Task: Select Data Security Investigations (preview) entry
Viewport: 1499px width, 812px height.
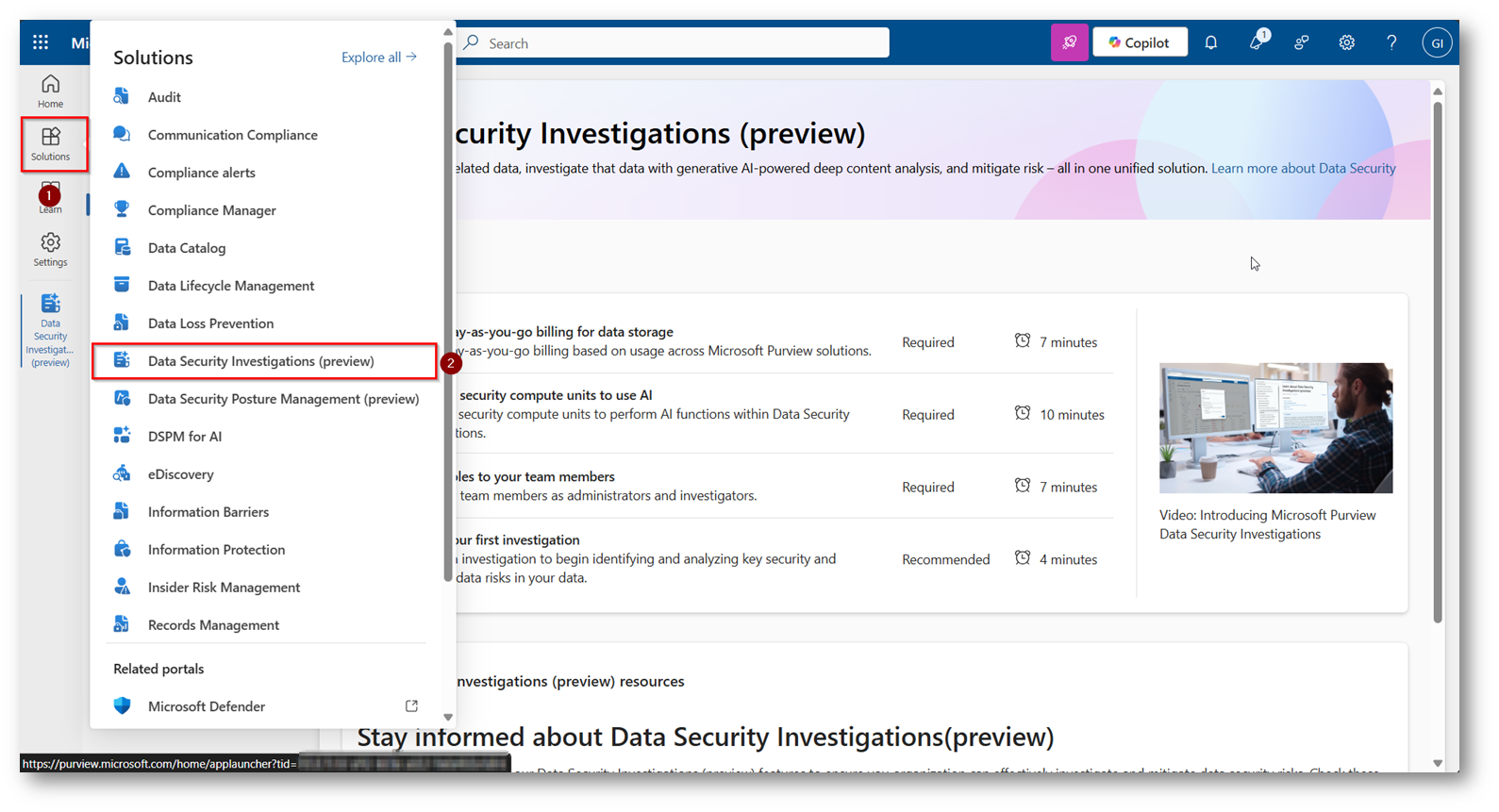Action: point(264,361)
